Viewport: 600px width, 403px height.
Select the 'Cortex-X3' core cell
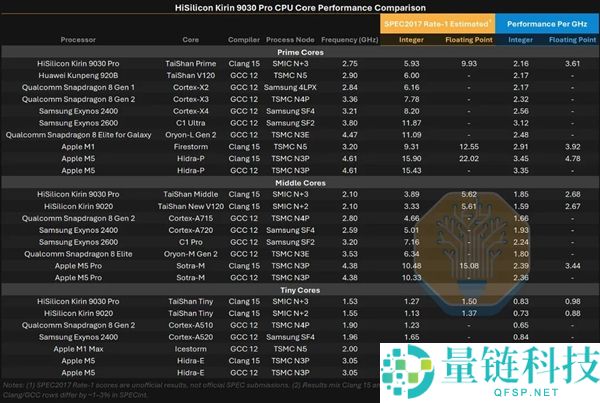[x=191, y=99]
